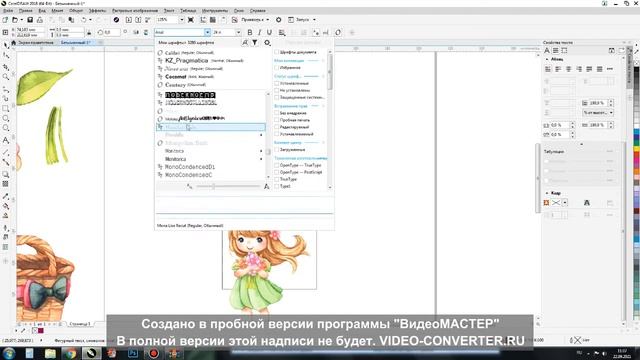Close the font list dropdown arrow

click(207, 32)
